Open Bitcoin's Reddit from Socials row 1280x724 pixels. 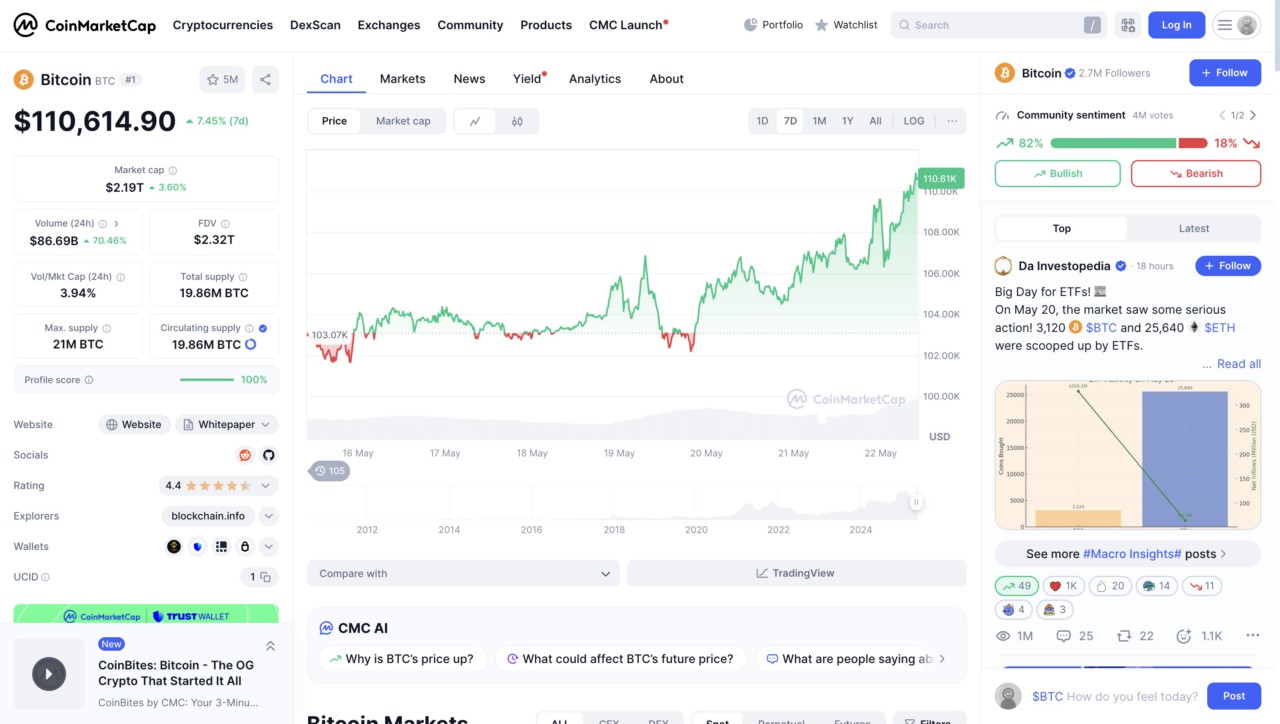tap(244, 454)
